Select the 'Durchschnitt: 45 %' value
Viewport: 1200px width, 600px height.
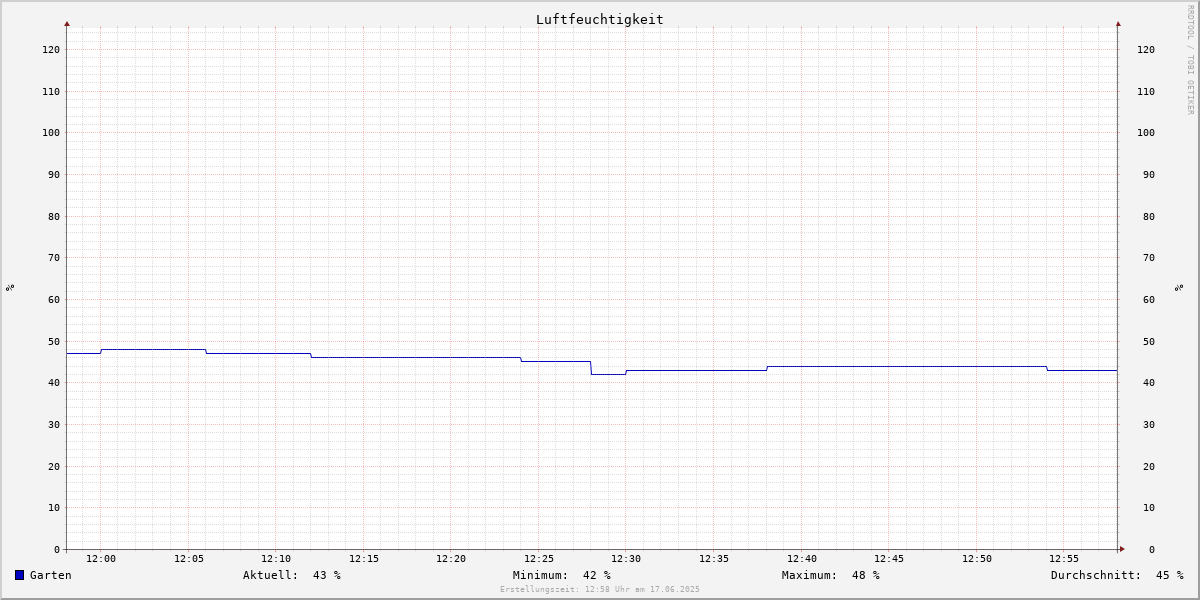tap(1117, 575)
